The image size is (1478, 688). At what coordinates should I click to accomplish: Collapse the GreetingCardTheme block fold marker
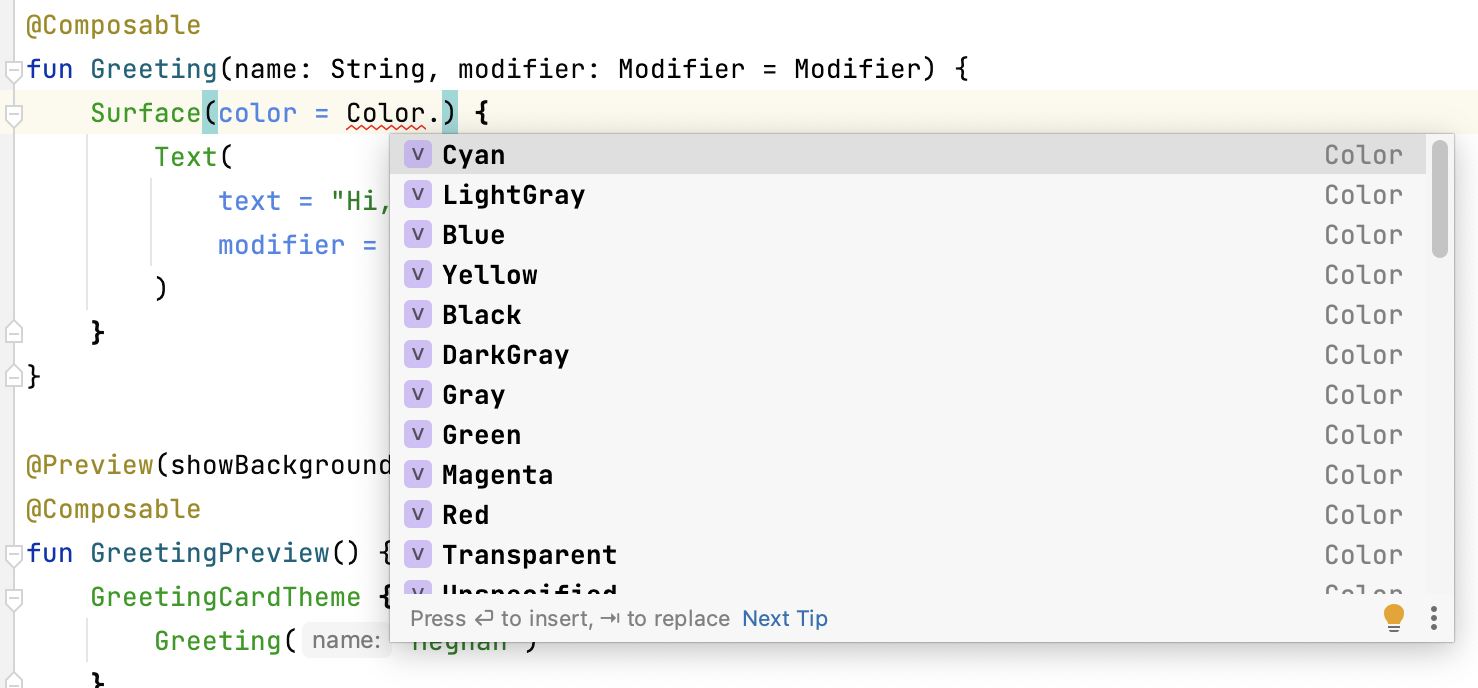coord(13,599)
